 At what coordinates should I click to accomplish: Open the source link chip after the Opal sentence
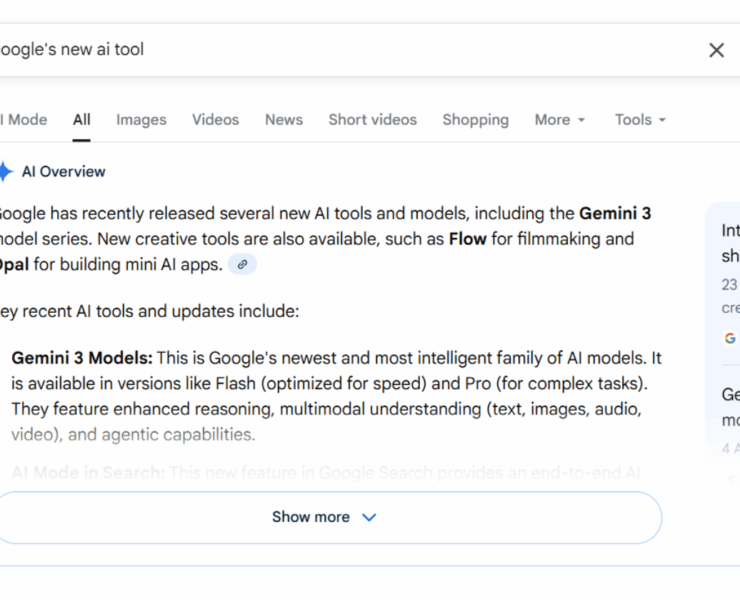coord(242,265)
